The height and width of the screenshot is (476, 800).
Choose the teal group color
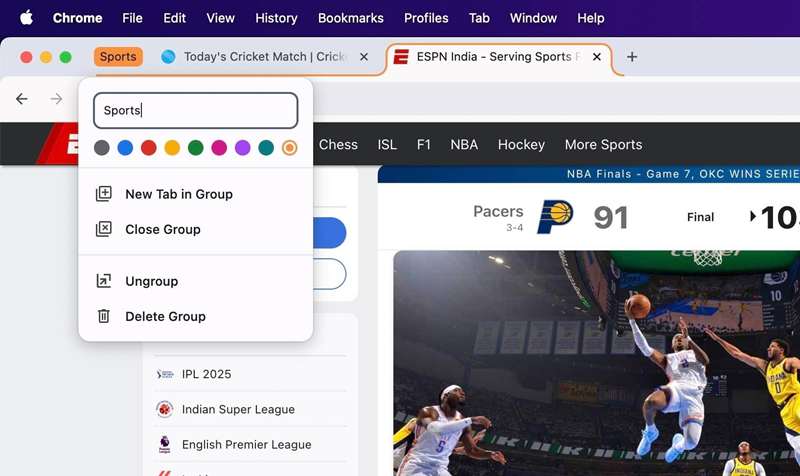click(266, 148)
